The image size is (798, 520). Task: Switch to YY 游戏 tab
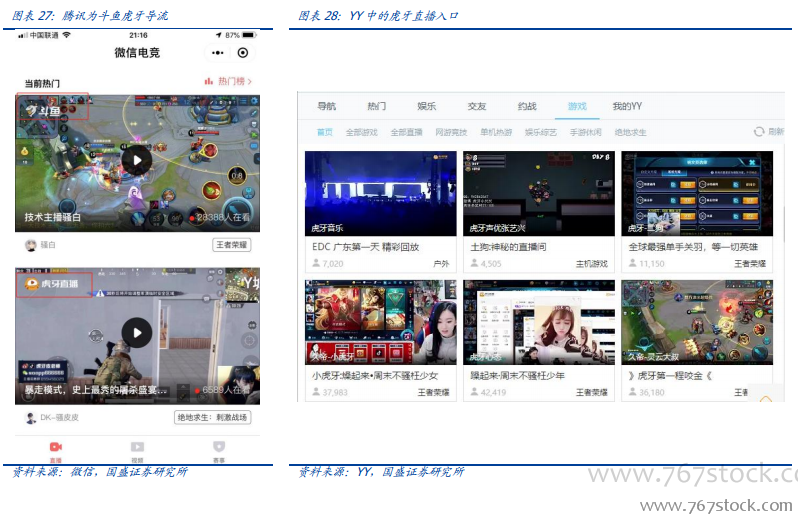pyautogui.click(x=577, y=106)
